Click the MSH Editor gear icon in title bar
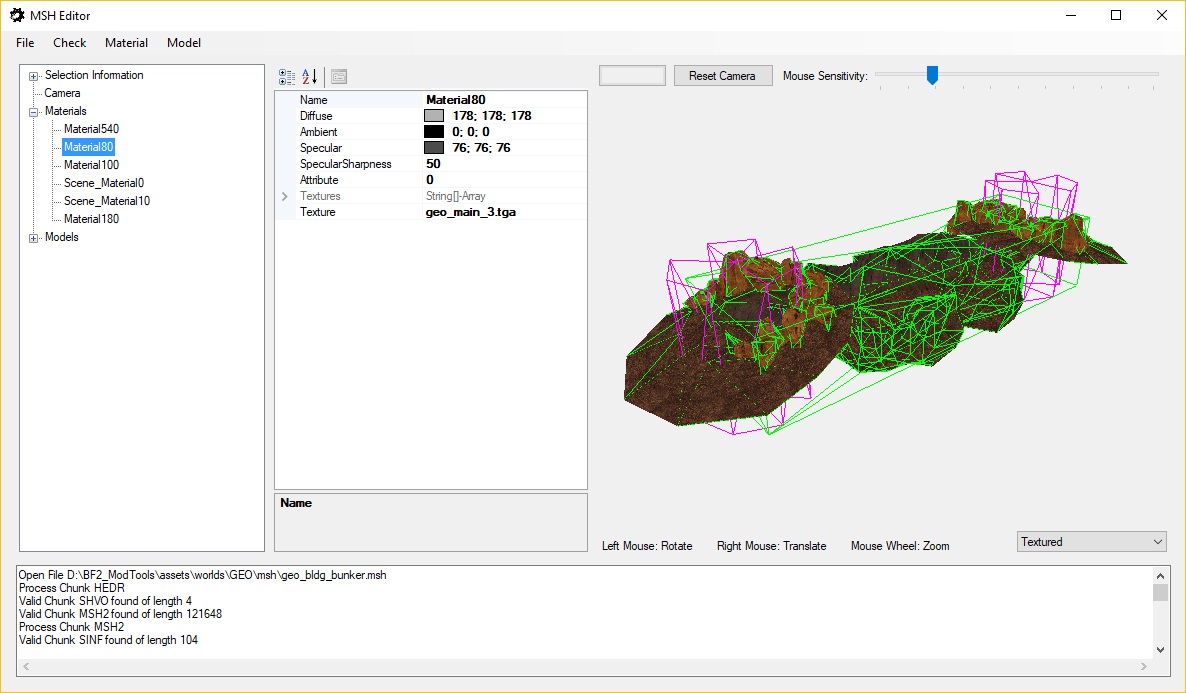 [x=17, y=15]
